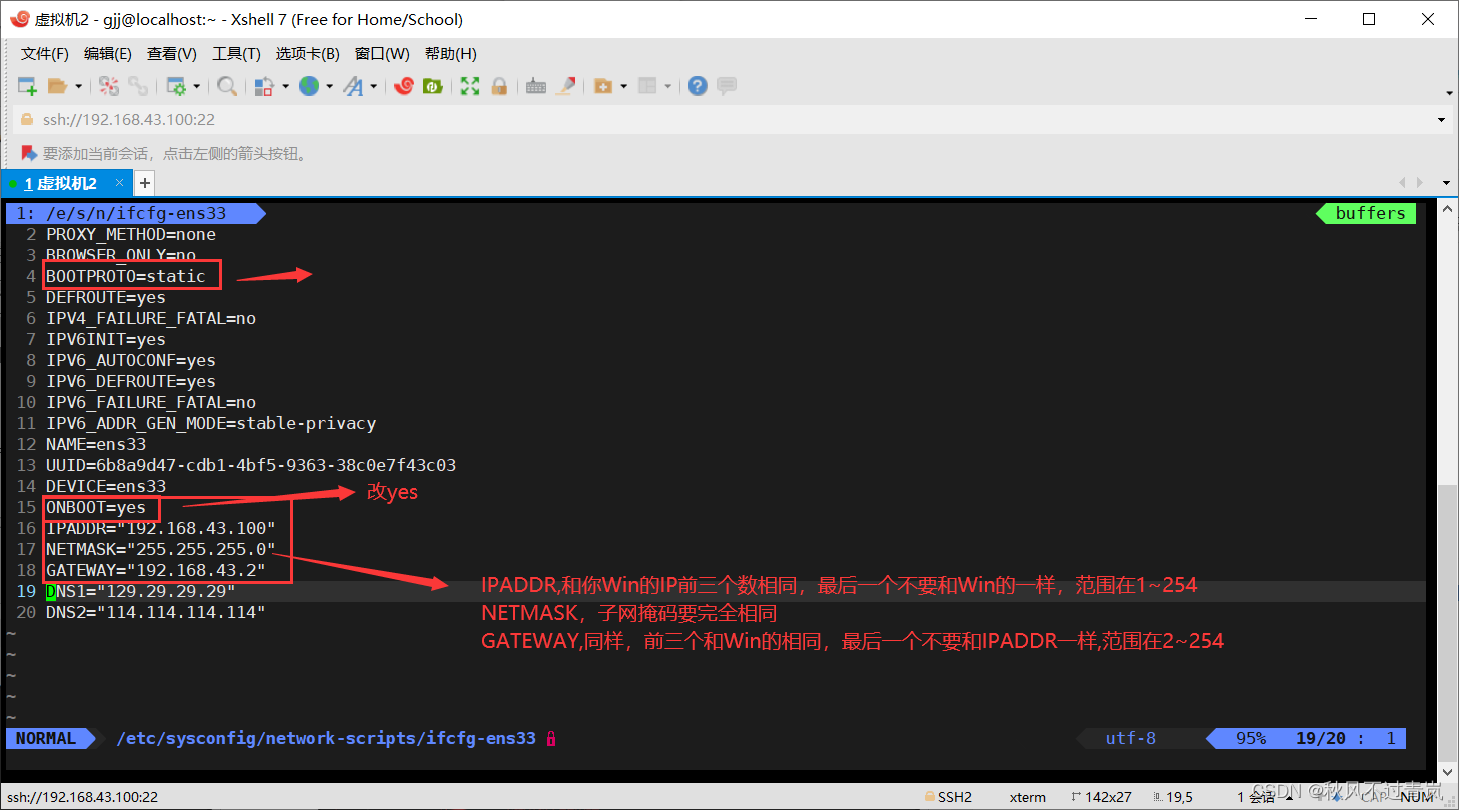Click the disconnect session icon
The width and height of the screenshot is (1459, 810).
click(x=108, y=86)
